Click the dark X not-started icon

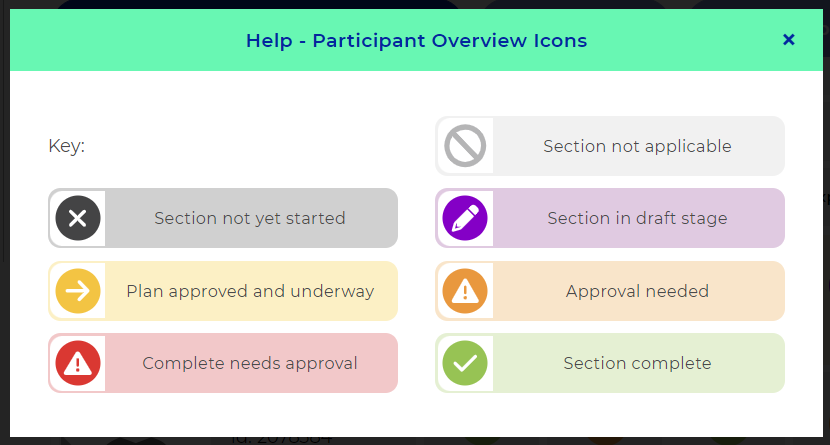click(78, 218)
